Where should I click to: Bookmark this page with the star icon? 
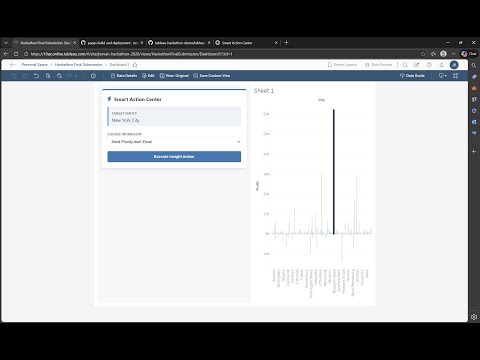pos(423,54)
